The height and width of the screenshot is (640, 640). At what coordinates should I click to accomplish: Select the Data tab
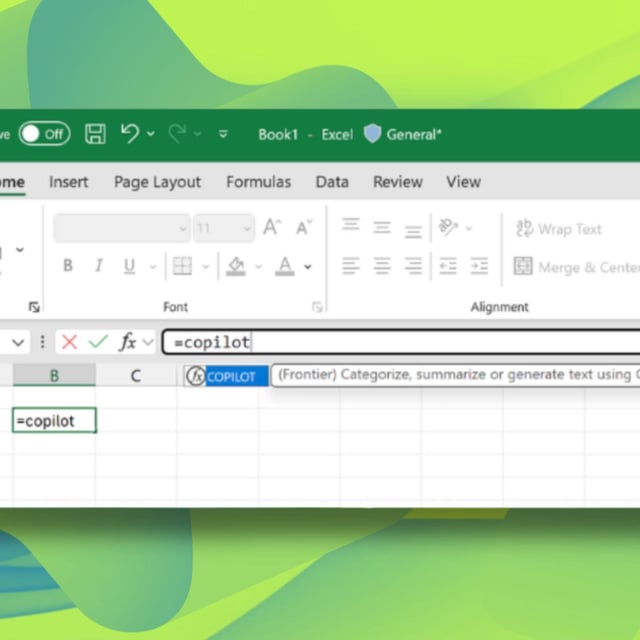coord(332,182)
